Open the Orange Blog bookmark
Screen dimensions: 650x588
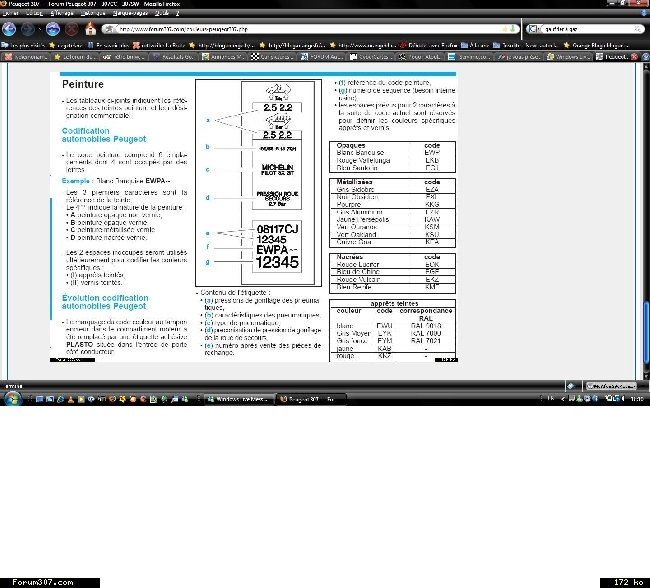click(596, 45)
